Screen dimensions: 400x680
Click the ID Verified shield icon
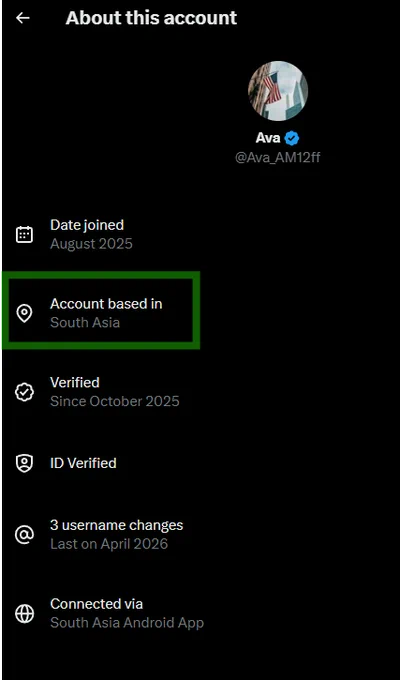pyautogui.click(x=24, y=463)
